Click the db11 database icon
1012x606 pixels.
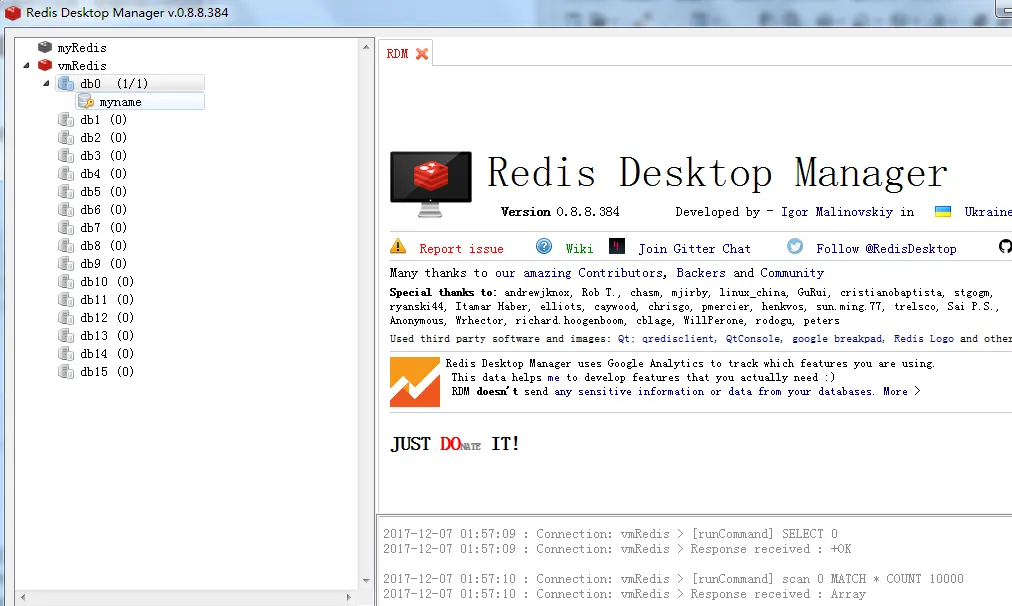pyautogui.click(x=65, y=299)
